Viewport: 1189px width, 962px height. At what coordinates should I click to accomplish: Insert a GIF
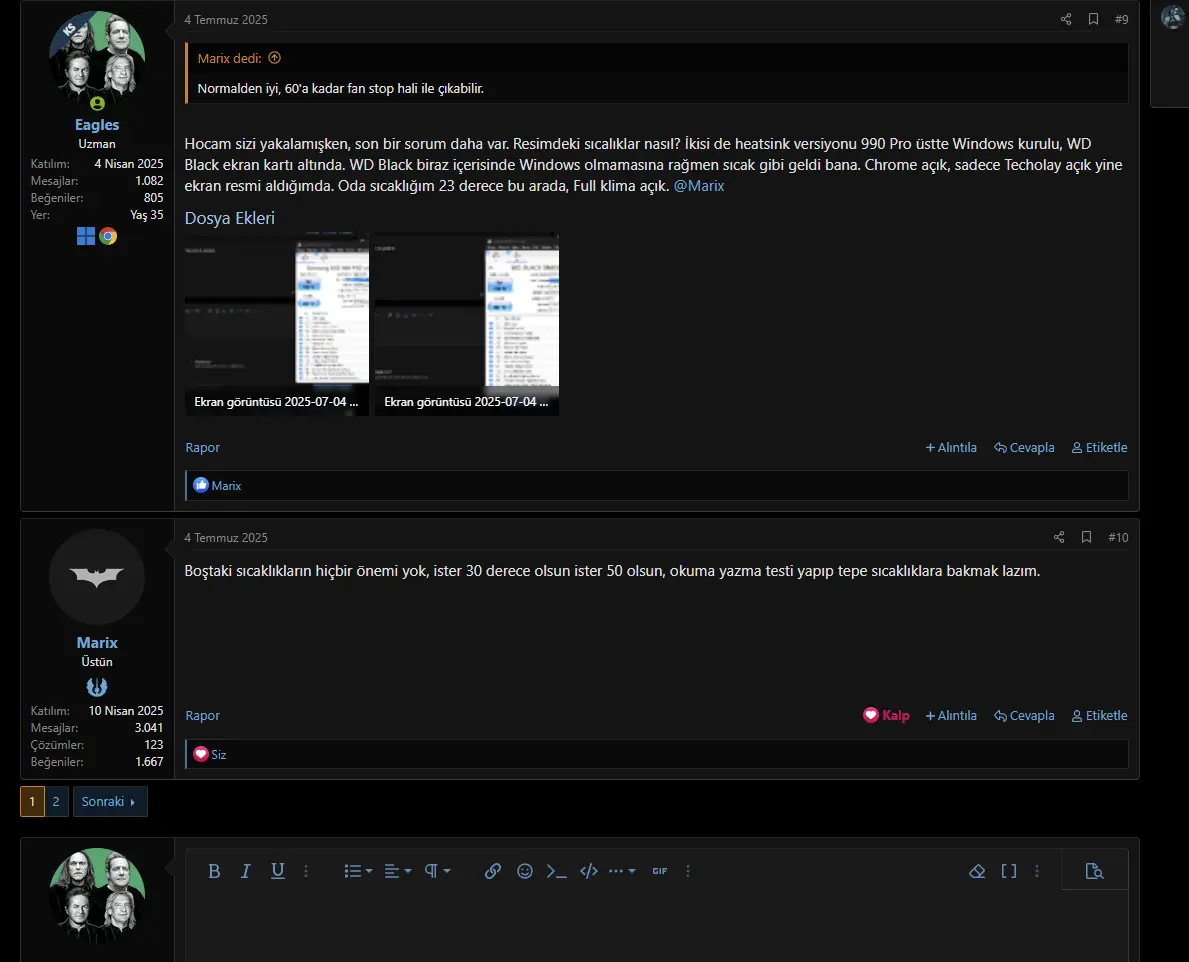coord(660,871)
